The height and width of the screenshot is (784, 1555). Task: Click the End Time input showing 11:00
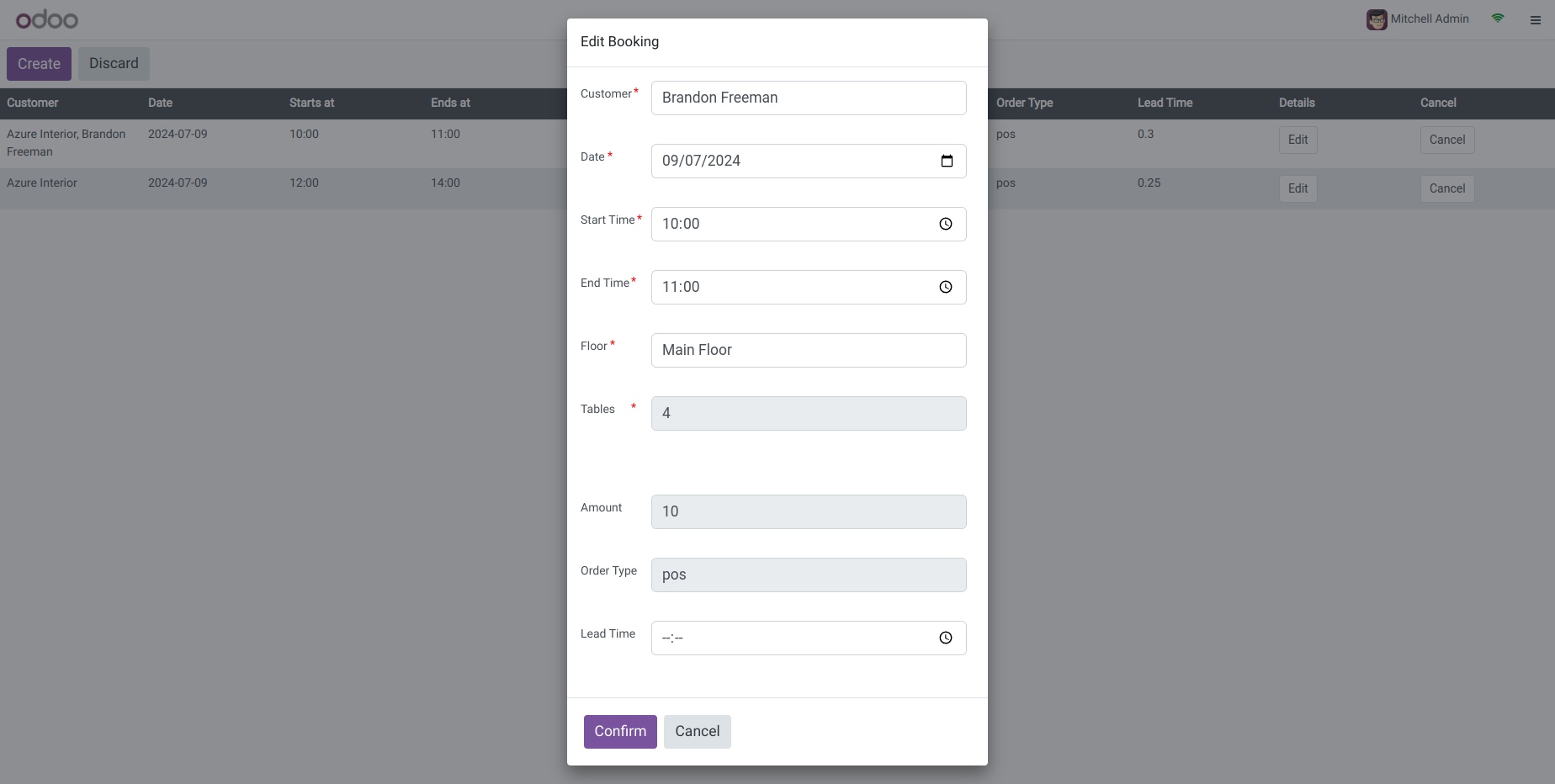click(791, 287)
